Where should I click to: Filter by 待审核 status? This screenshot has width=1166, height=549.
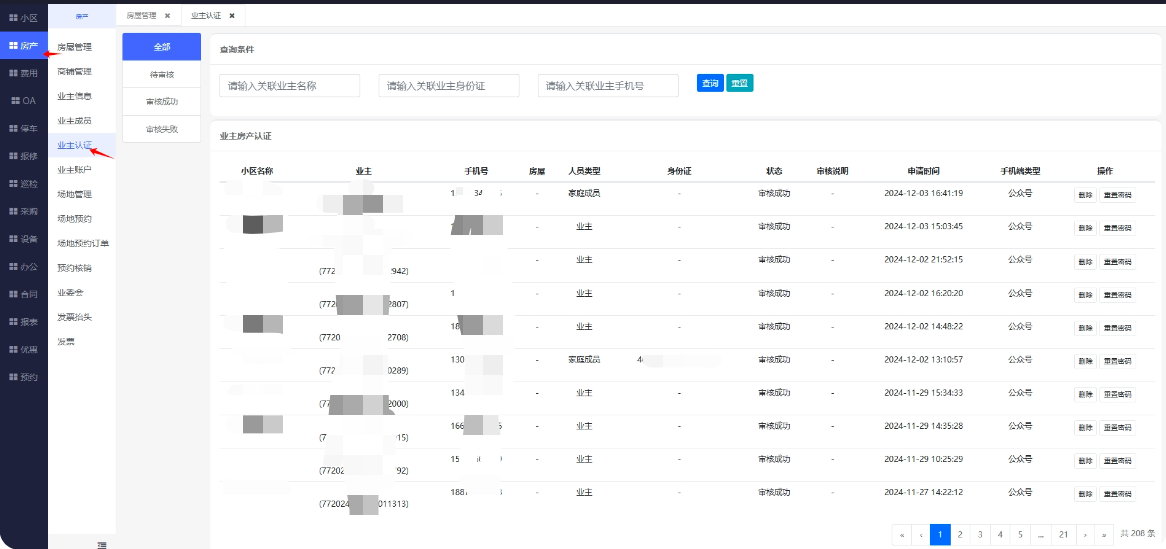pyautogui.click(x=161, y=74)
